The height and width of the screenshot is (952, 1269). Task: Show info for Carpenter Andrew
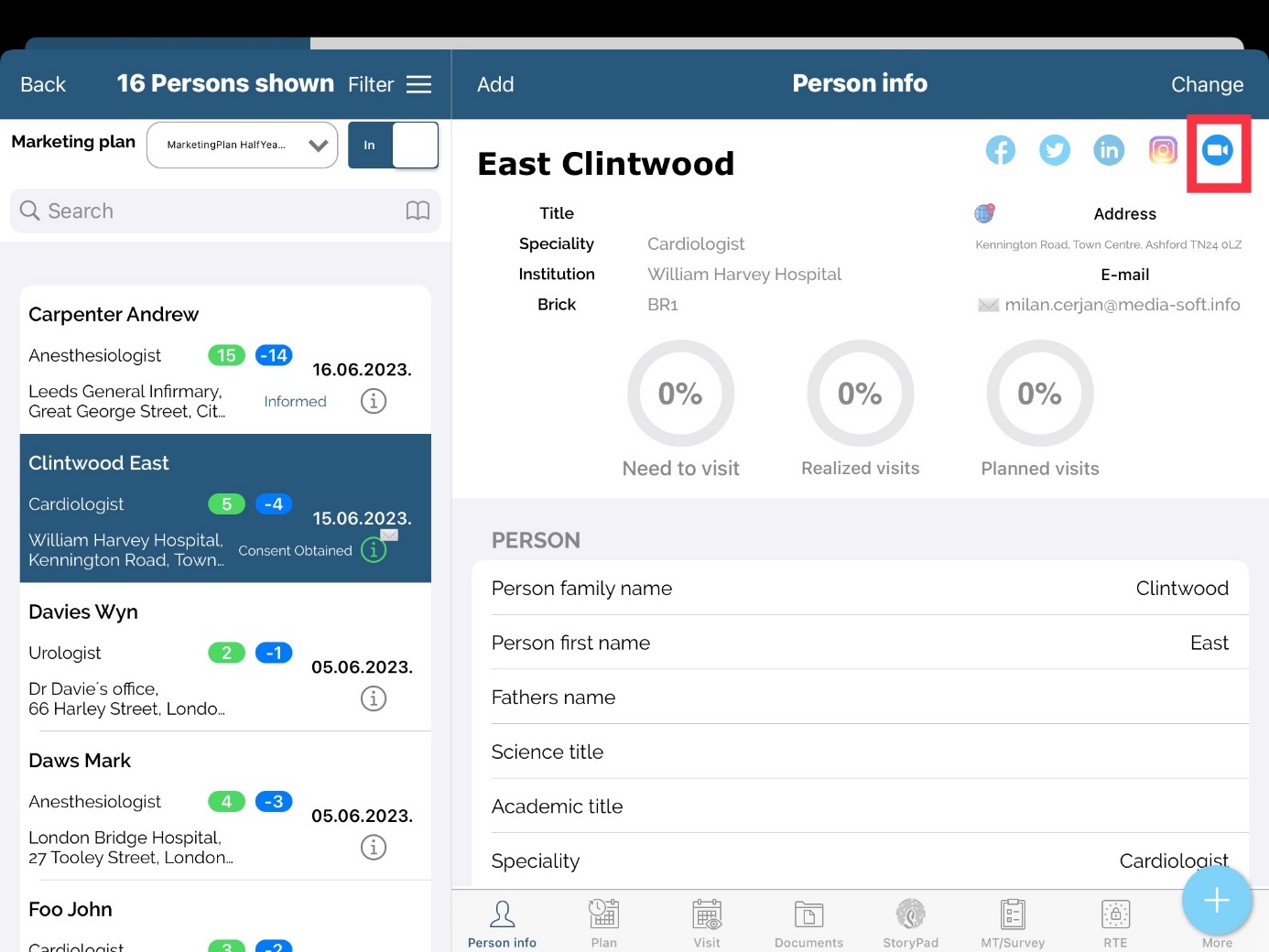click(374, 401)
